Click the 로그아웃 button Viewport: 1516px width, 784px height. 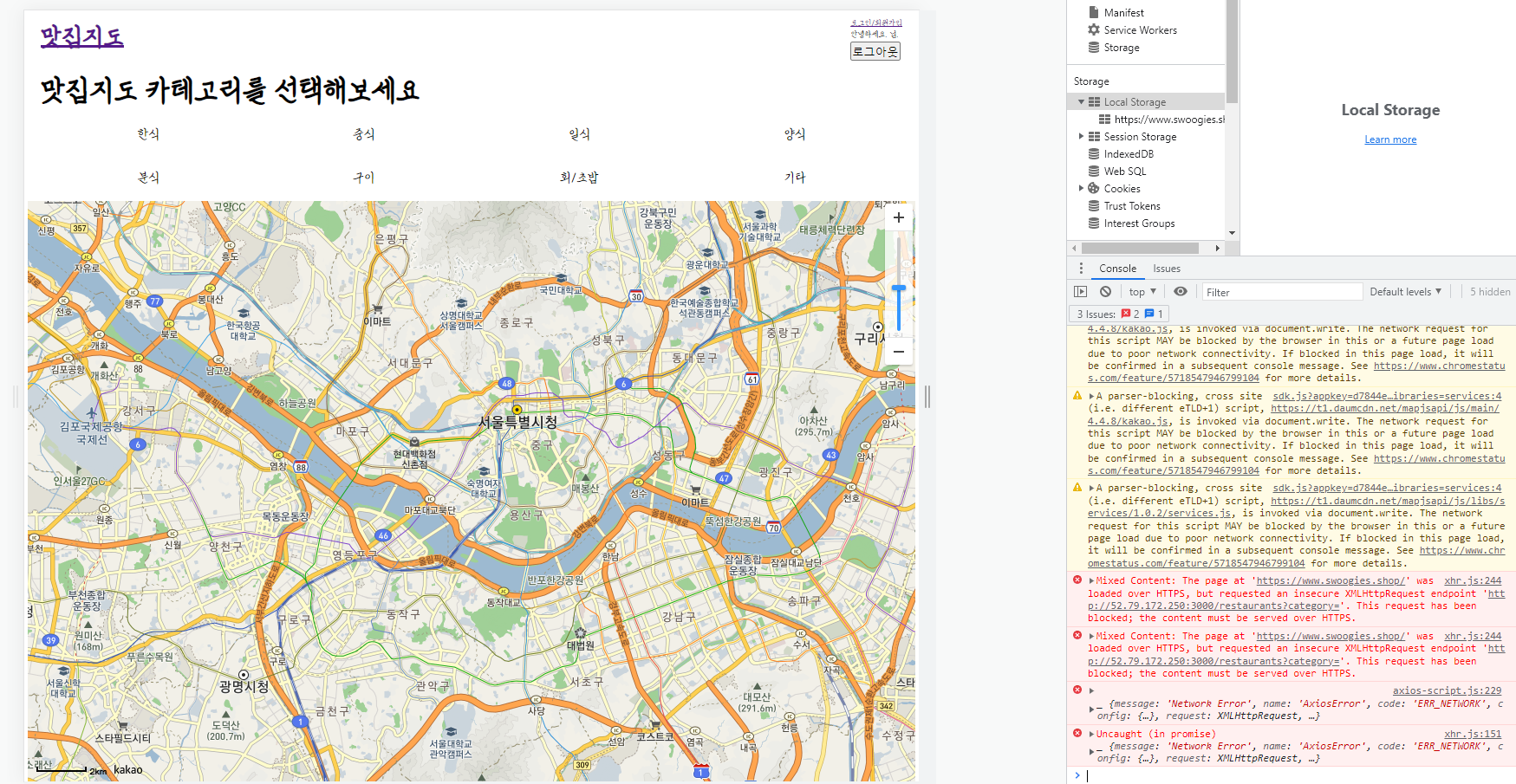[875, 51]
